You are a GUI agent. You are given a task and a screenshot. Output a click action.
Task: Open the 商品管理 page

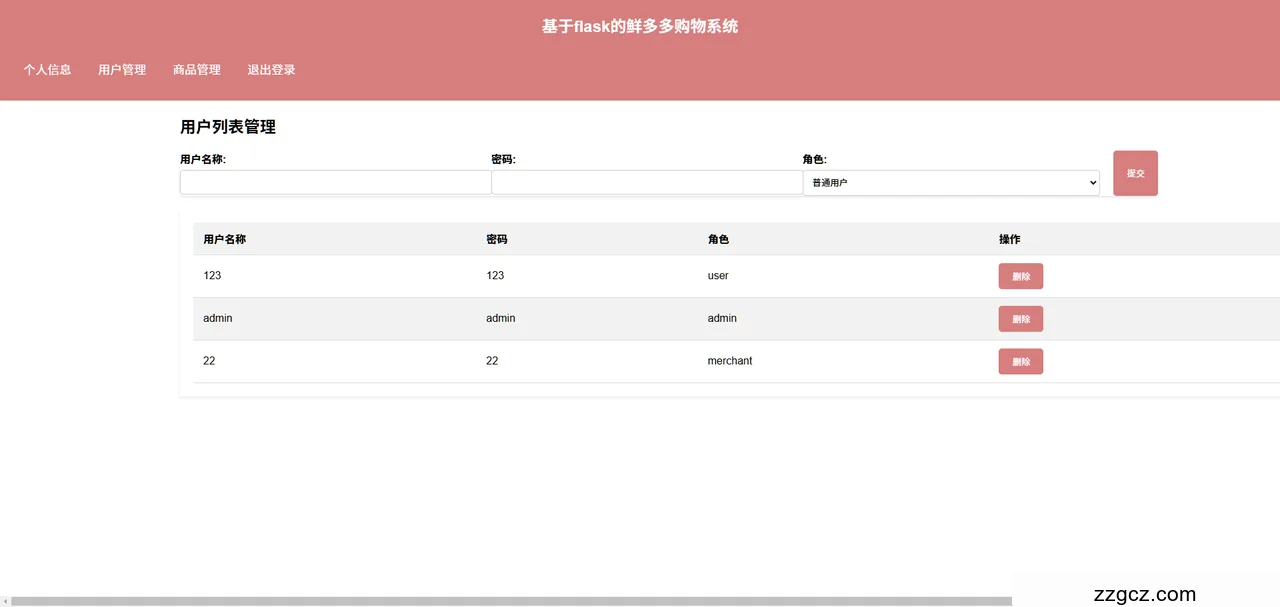click(196, 70)
